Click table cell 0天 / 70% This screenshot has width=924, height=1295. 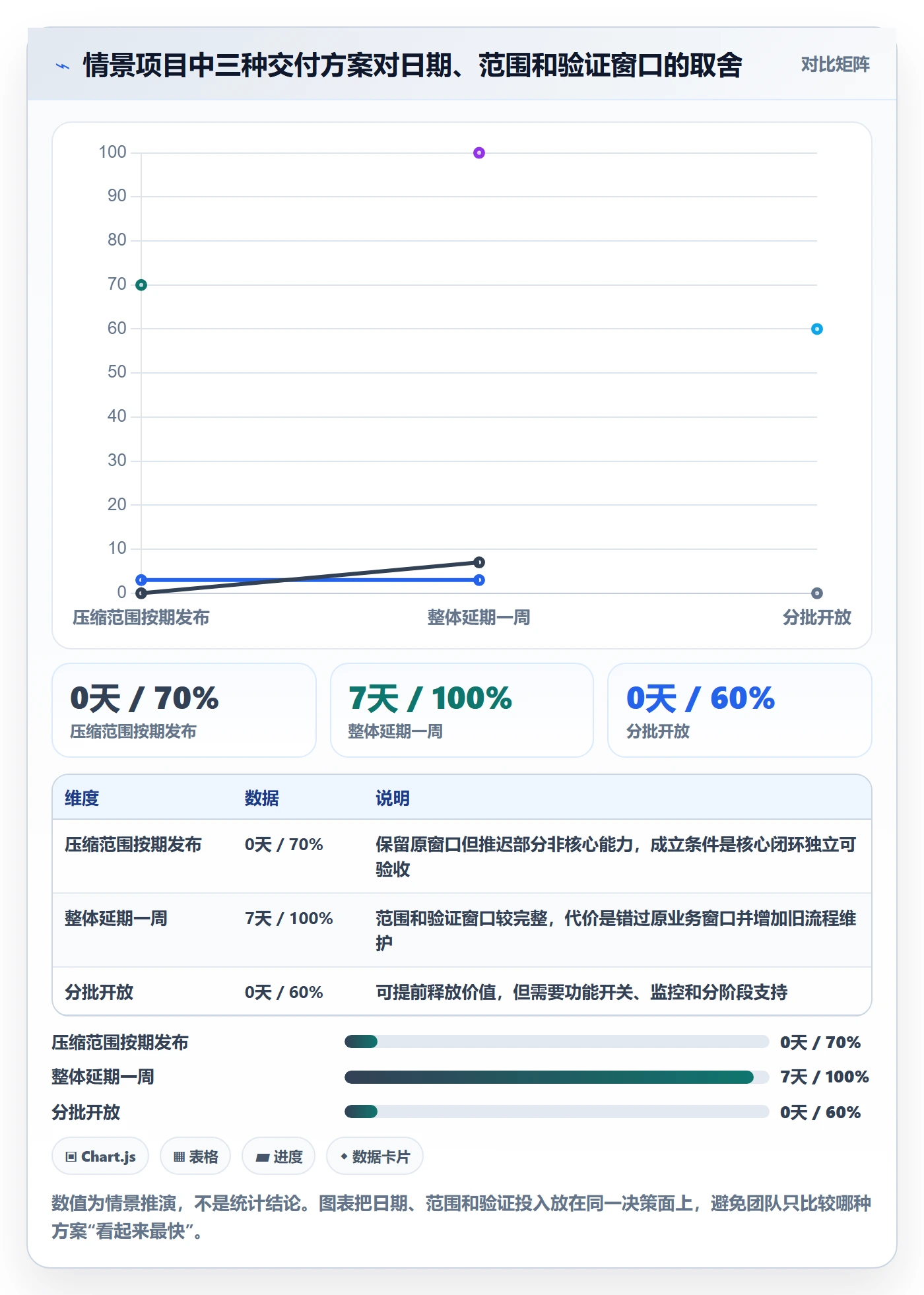(284, 844)
